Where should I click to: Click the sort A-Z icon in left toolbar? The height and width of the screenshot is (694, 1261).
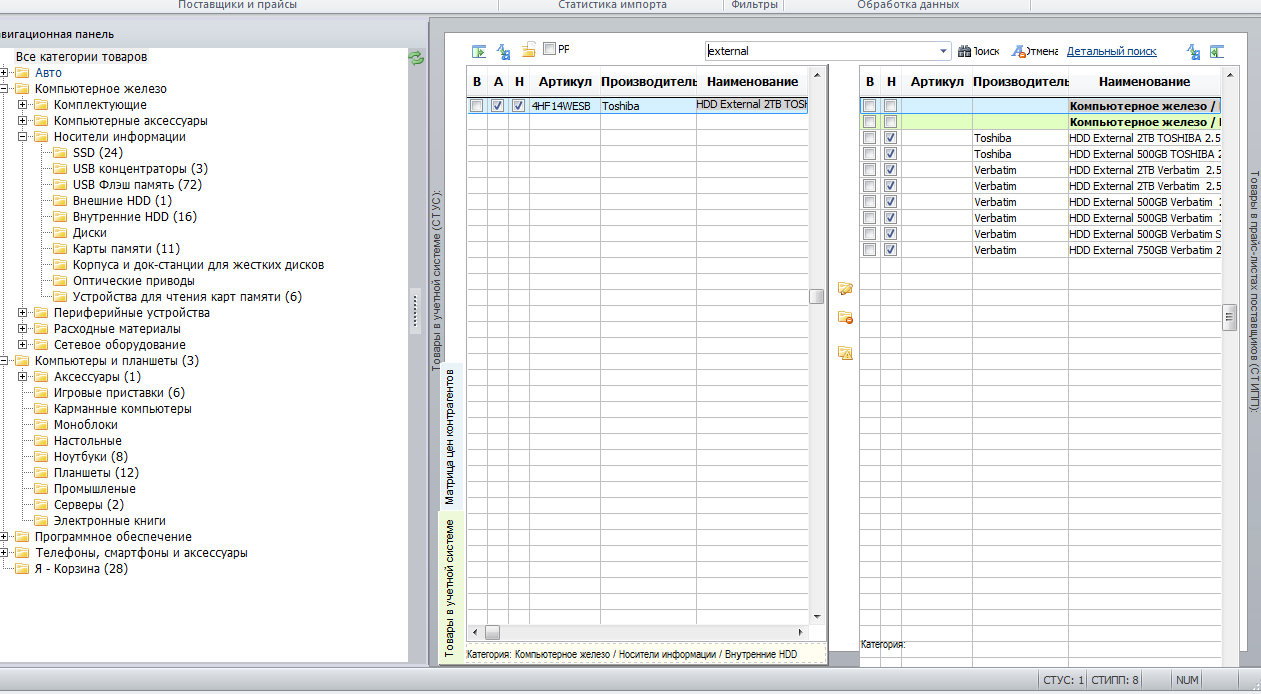504,51
